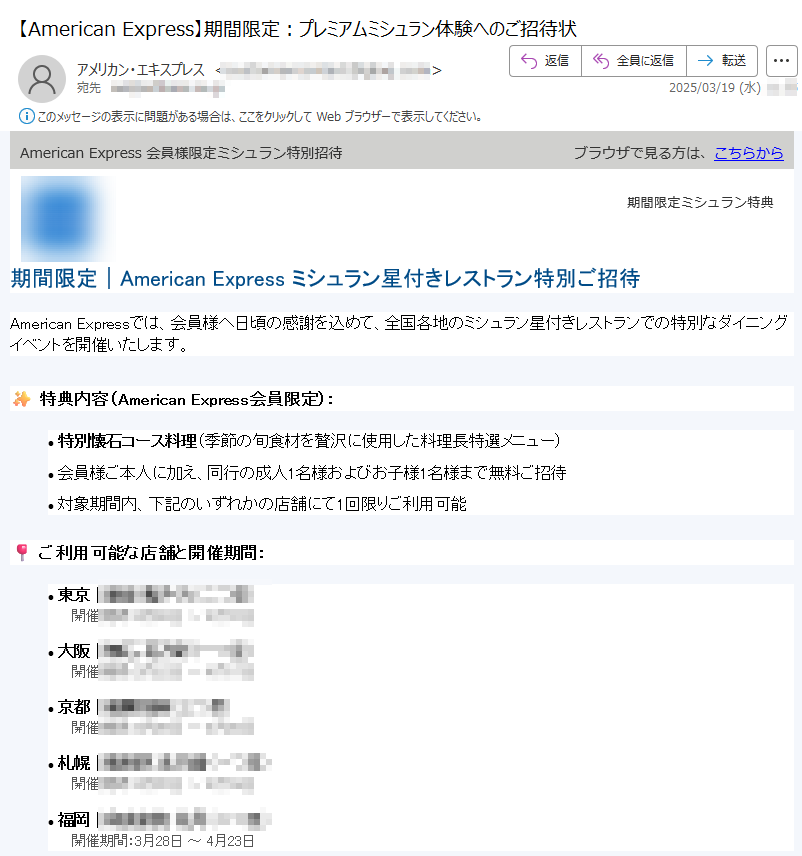Open the more actions ellipsis menu
This screenshot has width=802, height=856.
pyautogui.click(x=781, y=61)
